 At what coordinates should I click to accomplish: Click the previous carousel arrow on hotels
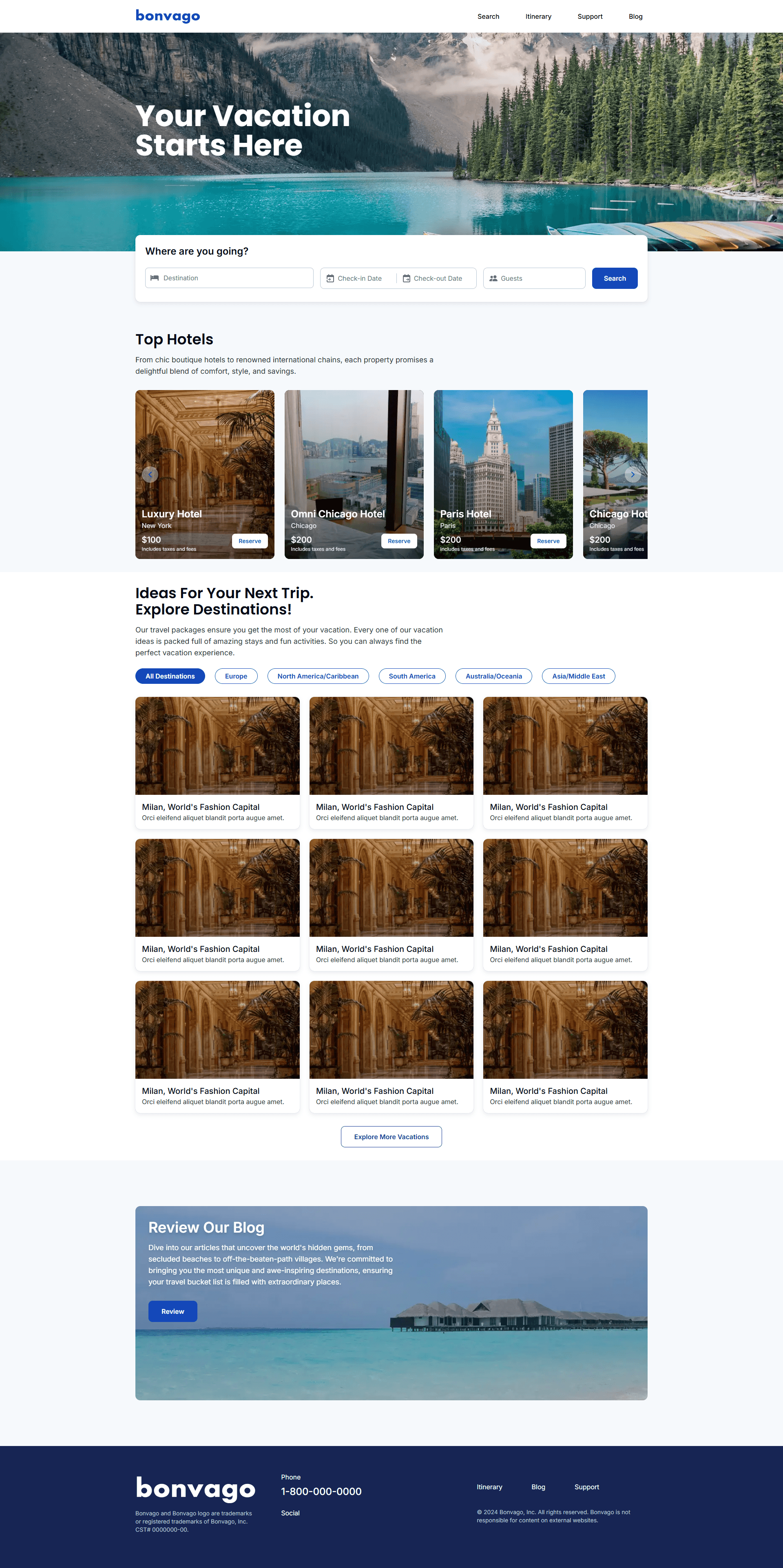click(x=150, y=474)
